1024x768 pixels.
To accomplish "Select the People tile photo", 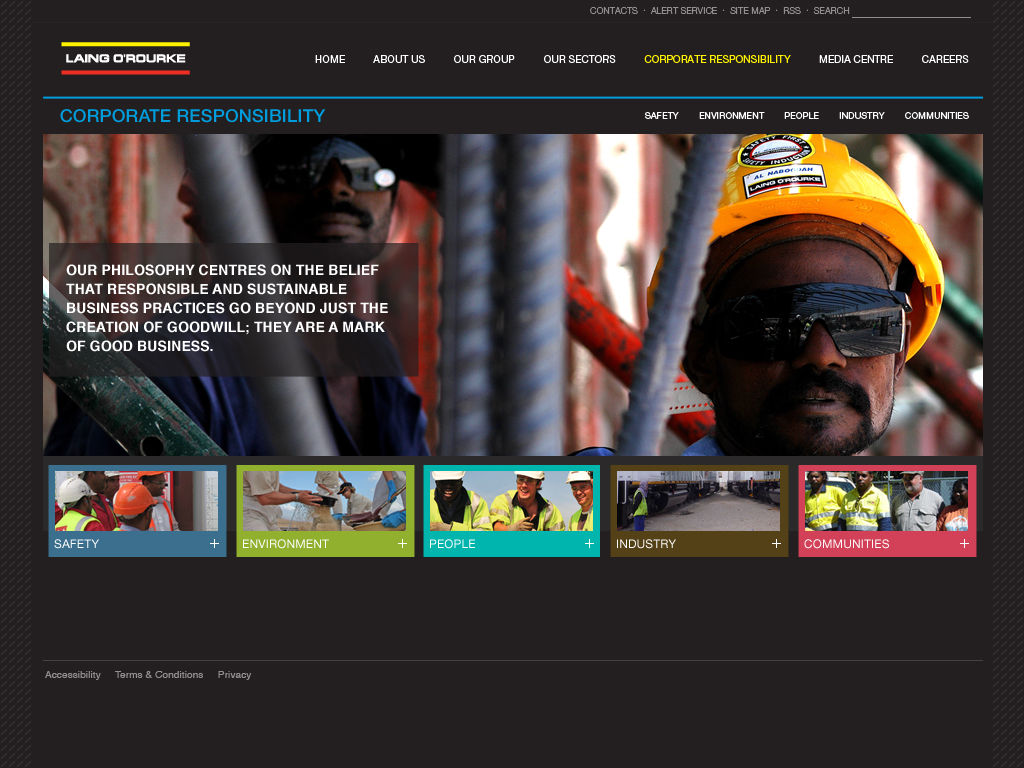I will point(511,501).
